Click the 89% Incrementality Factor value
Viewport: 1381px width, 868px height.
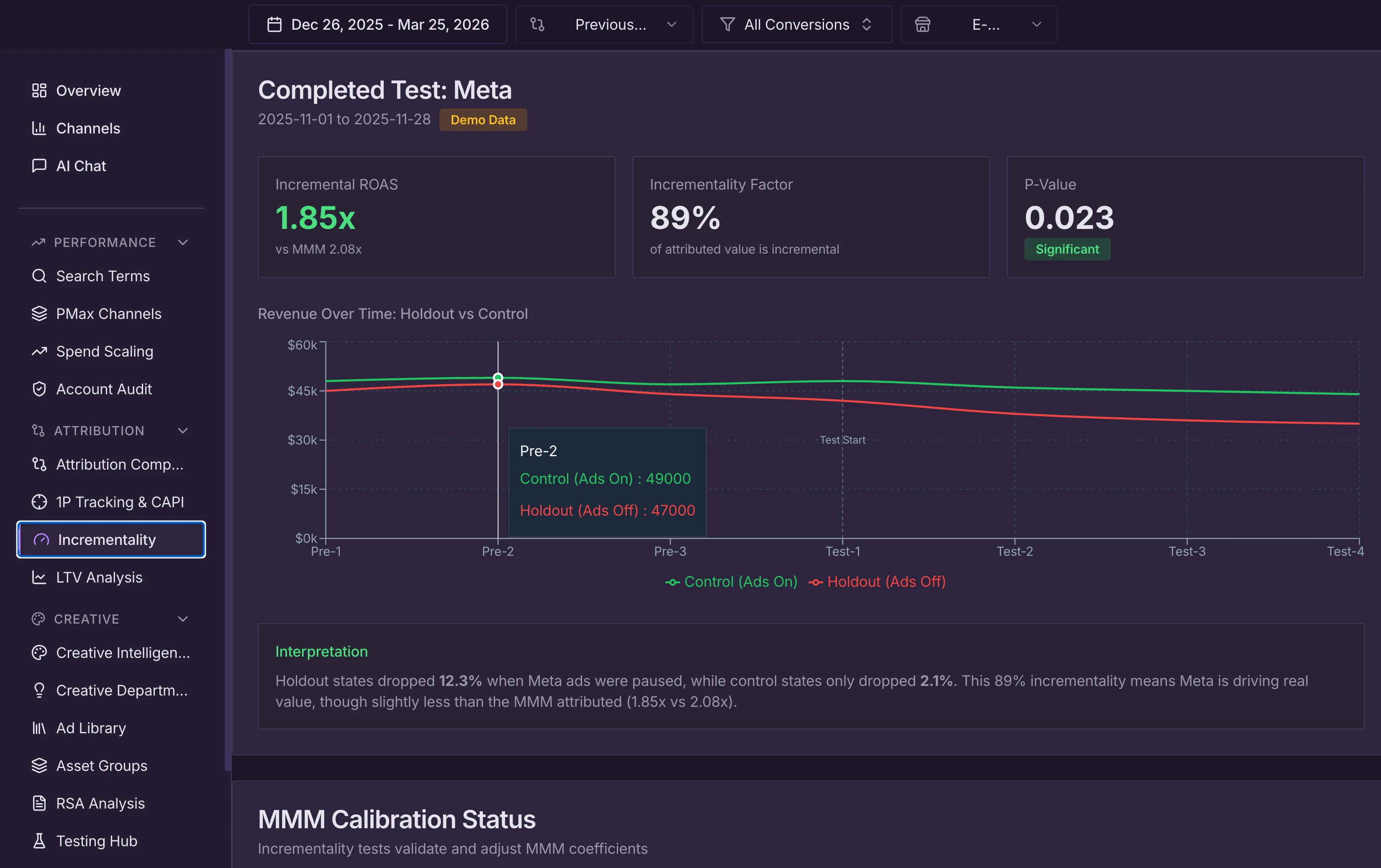[x=685, y=218]
